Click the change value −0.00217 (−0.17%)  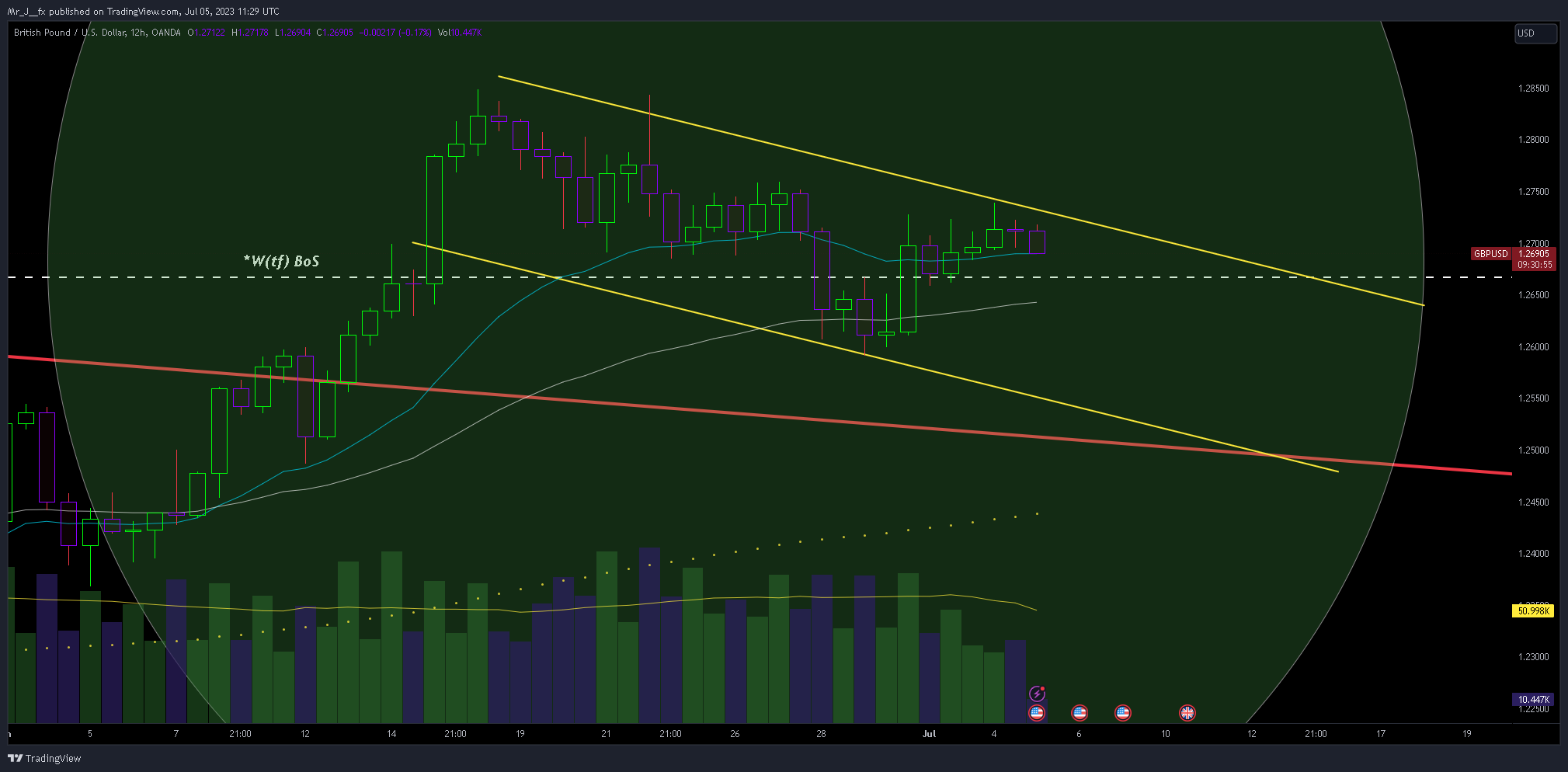[396, 33]
